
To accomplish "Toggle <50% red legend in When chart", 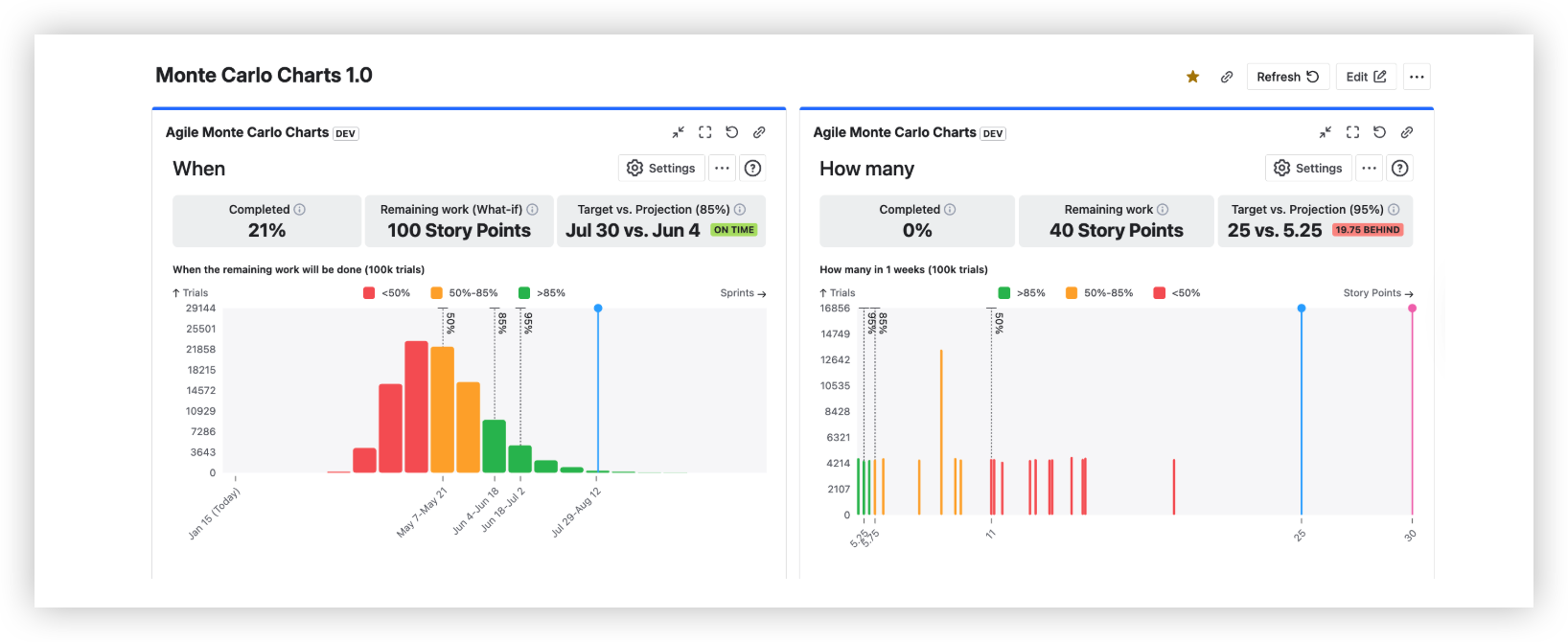I will pos(386,293).
